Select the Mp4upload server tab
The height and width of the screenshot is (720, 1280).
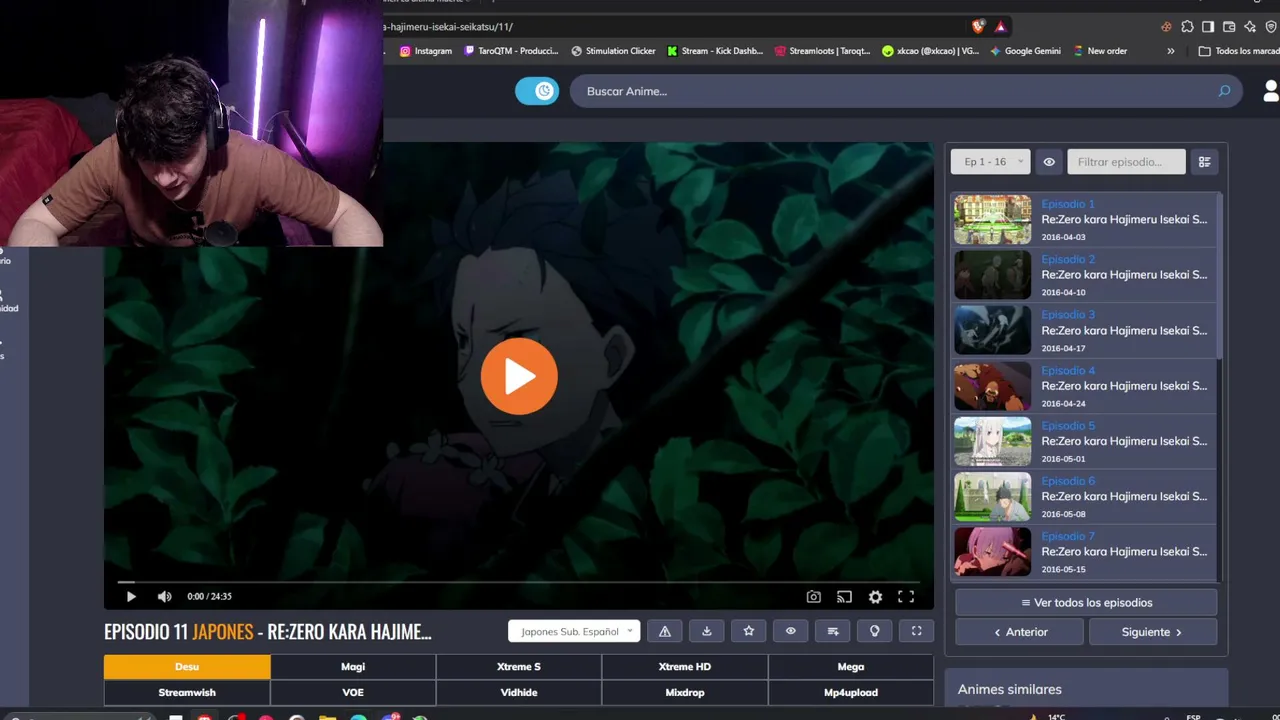[x=851, y=693]
